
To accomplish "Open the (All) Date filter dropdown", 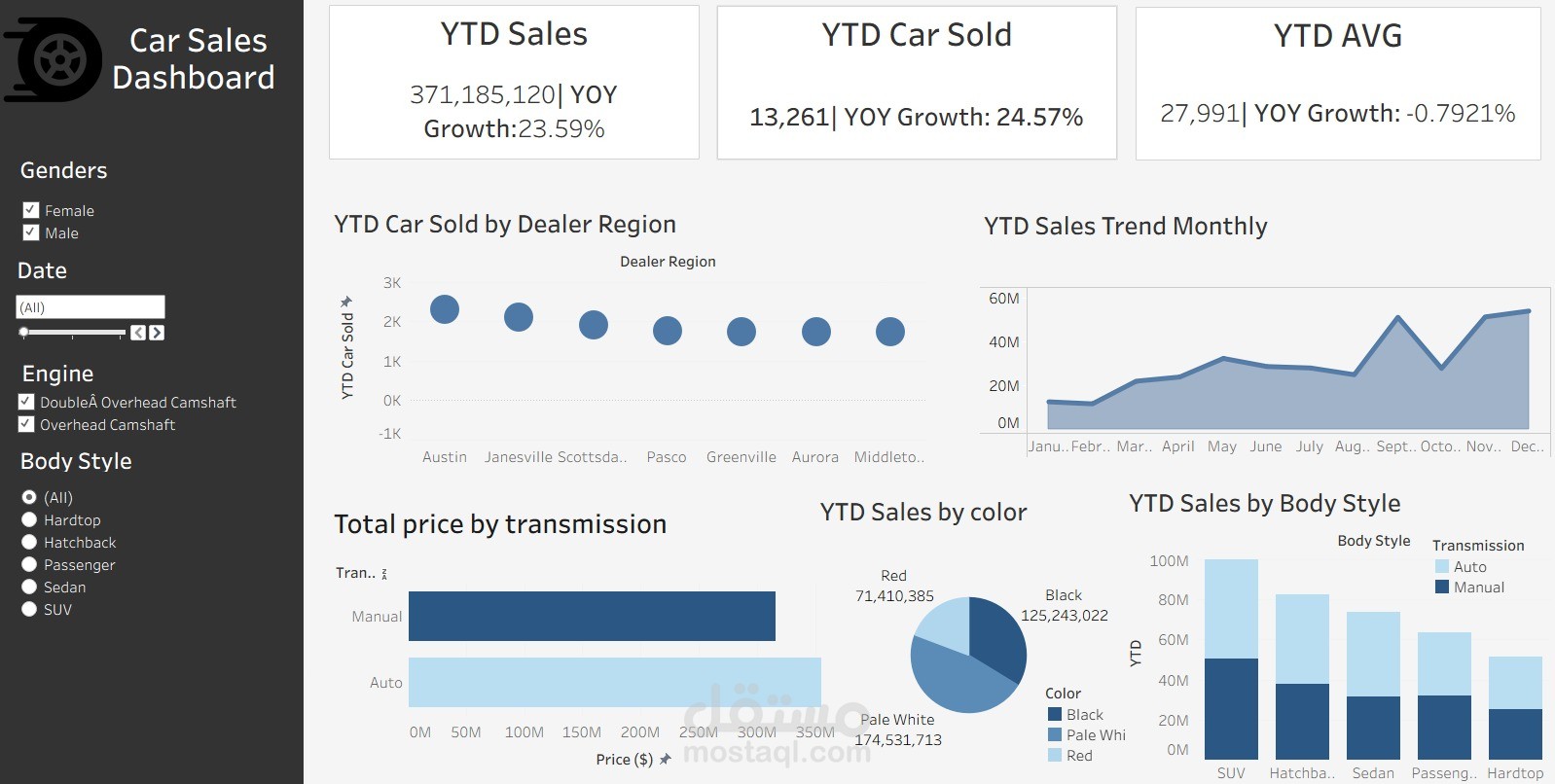I will pos(90,306).
